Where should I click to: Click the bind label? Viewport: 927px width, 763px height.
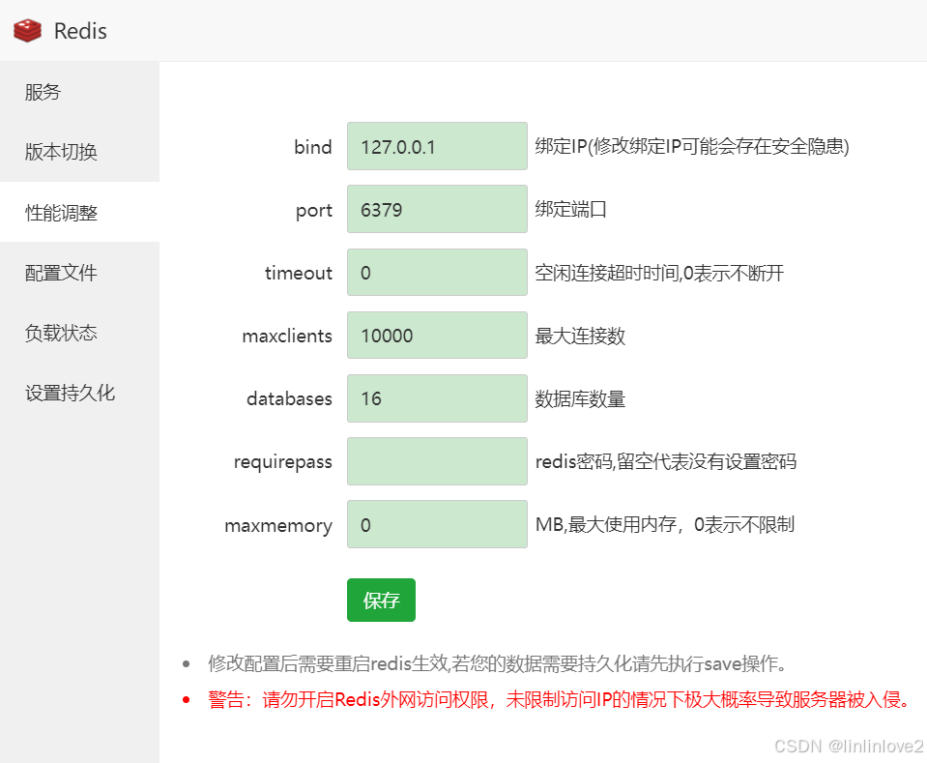click(313, 147)
